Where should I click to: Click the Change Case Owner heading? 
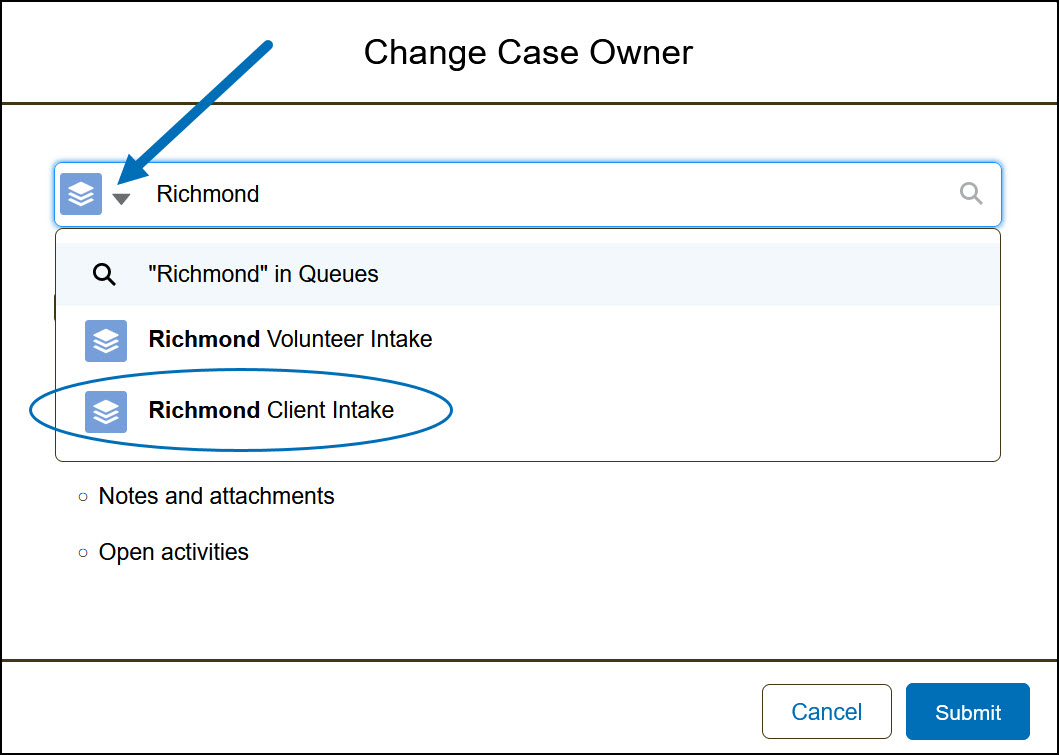click(x=528, y=52)
